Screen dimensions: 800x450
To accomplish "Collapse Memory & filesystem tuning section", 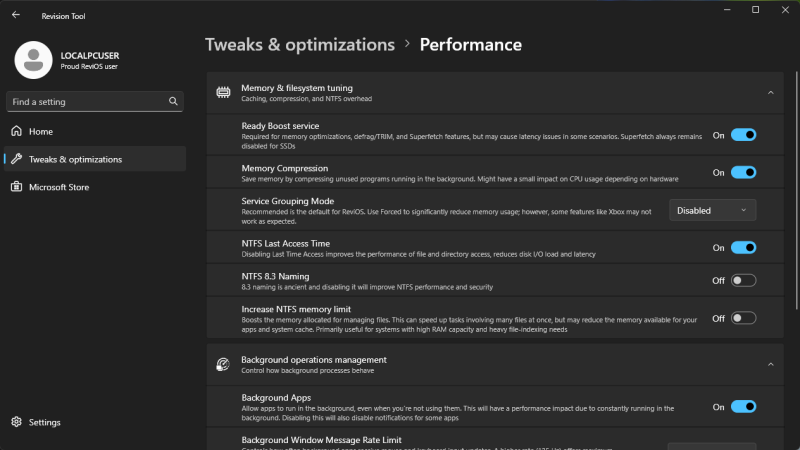I will point(770,92).
